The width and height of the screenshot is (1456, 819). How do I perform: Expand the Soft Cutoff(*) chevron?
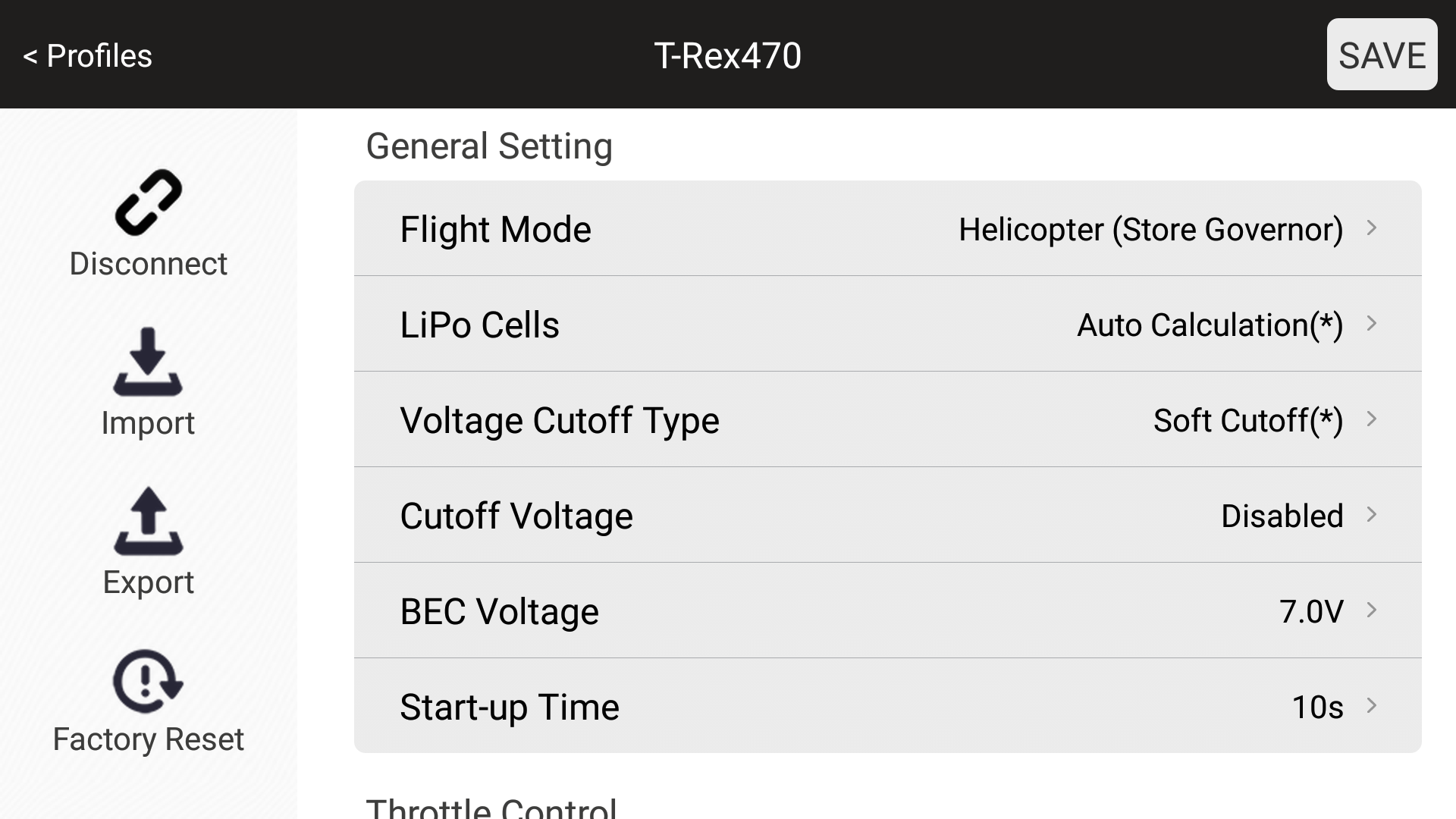pyautogui.click(x=1371, y=419)
